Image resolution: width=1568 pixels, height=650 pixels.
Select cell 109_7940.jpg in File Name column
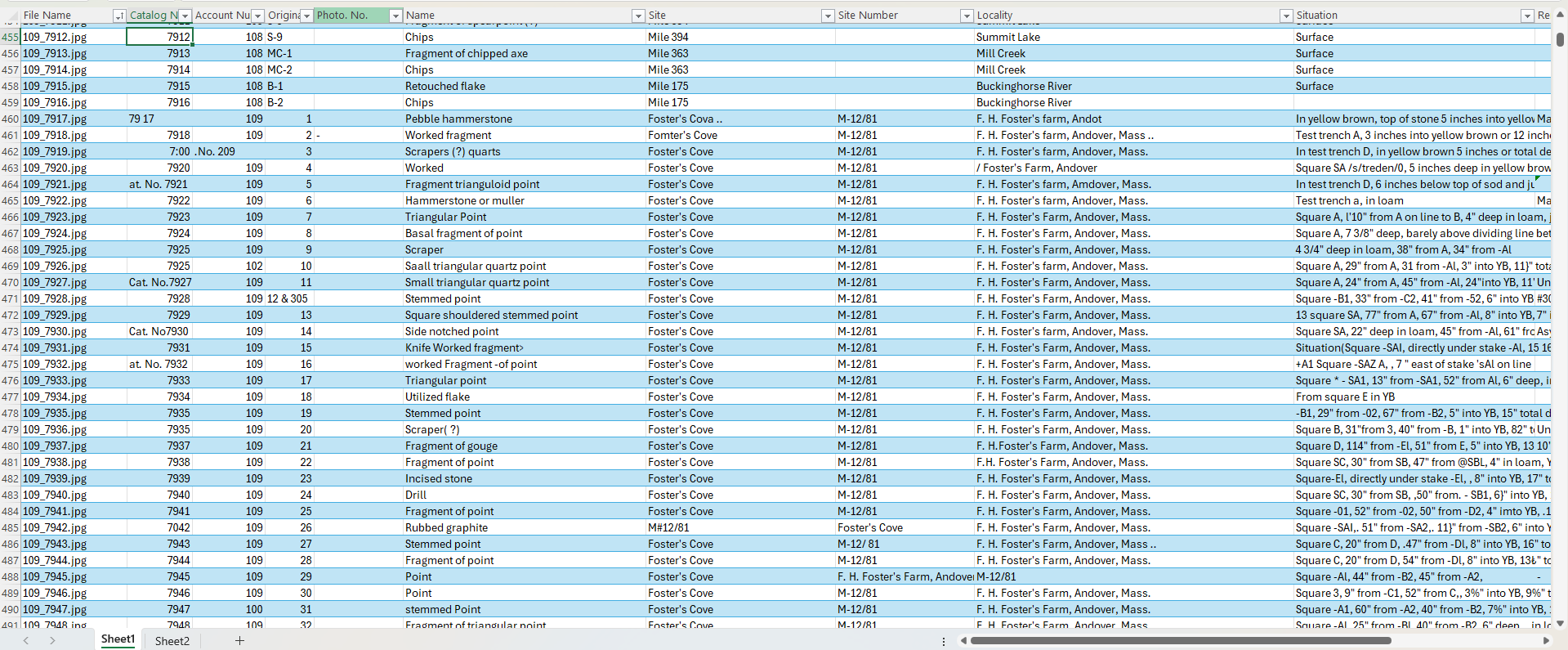tap(55, 495)
